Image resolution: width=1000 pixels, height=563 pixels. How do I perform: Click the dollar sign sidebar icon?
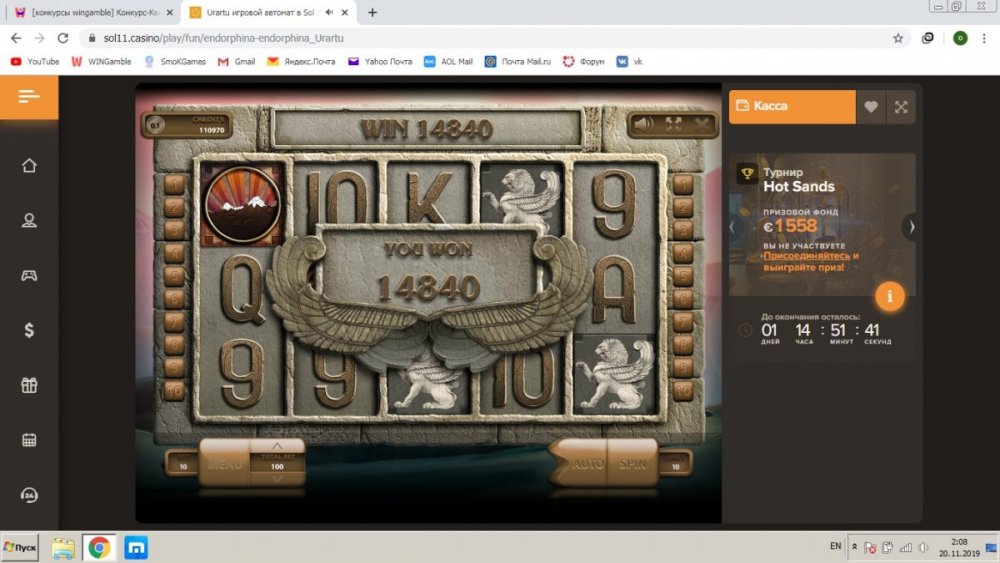point(29,330)
